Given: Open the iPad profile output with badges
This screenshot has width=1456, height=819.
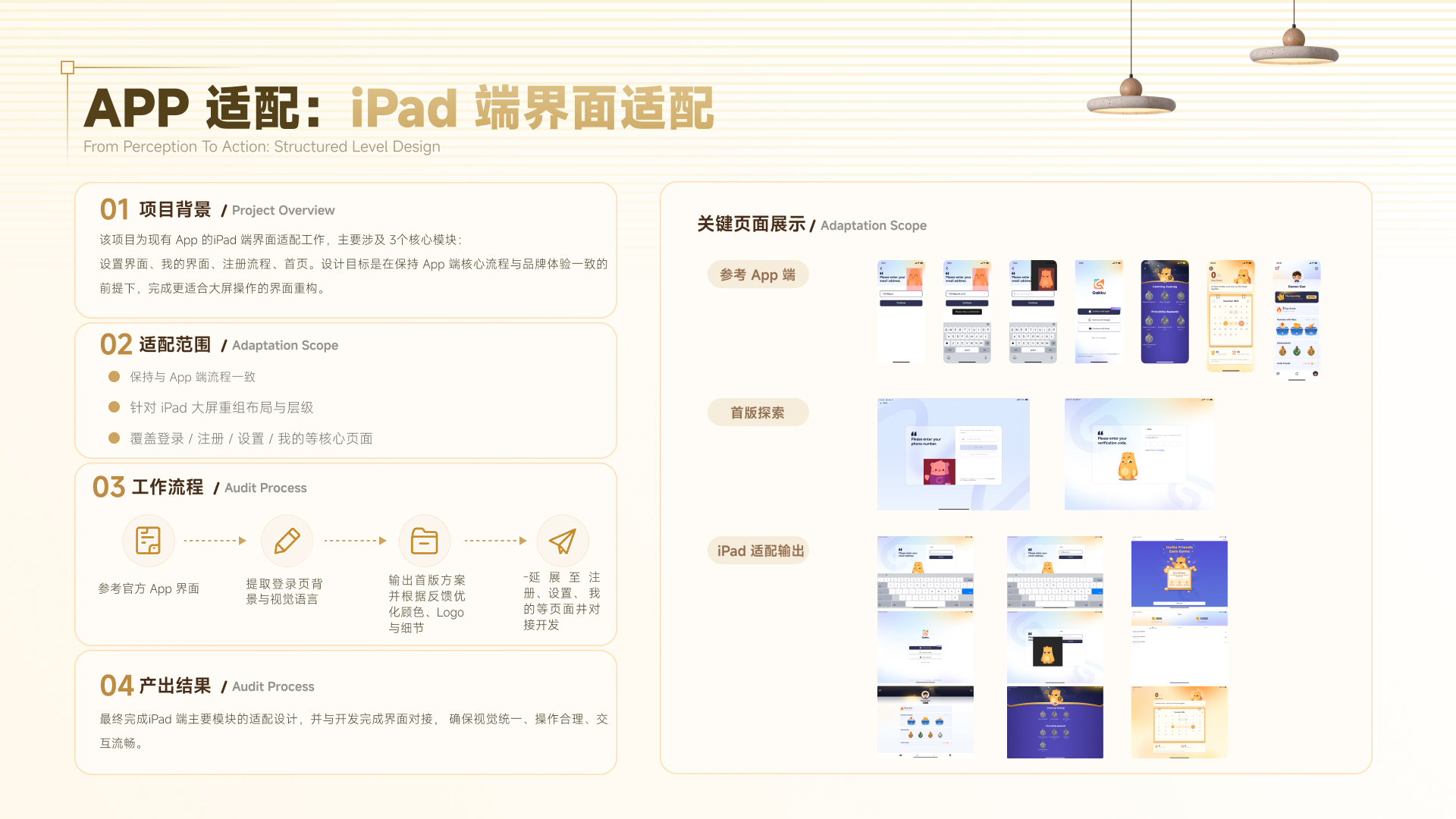Looking at the screenshot, I should [925, 722].
